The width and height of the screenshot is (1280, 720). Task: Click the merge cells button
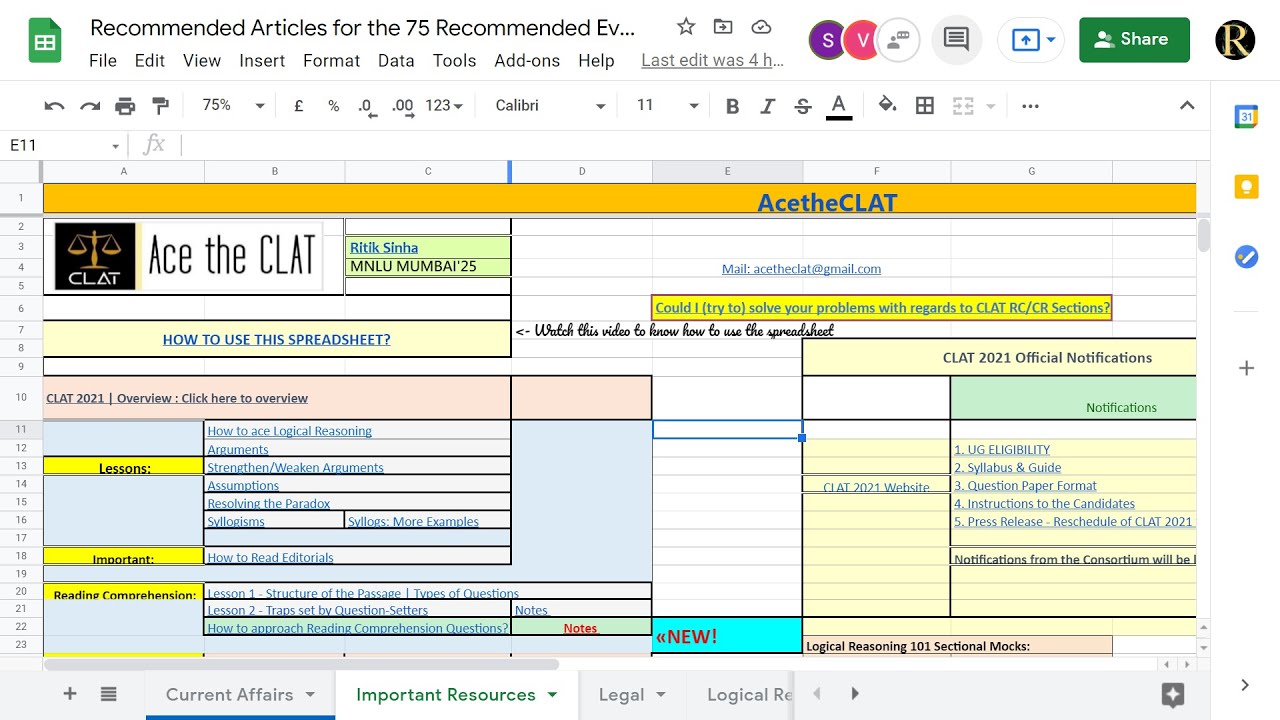(962, 106)
